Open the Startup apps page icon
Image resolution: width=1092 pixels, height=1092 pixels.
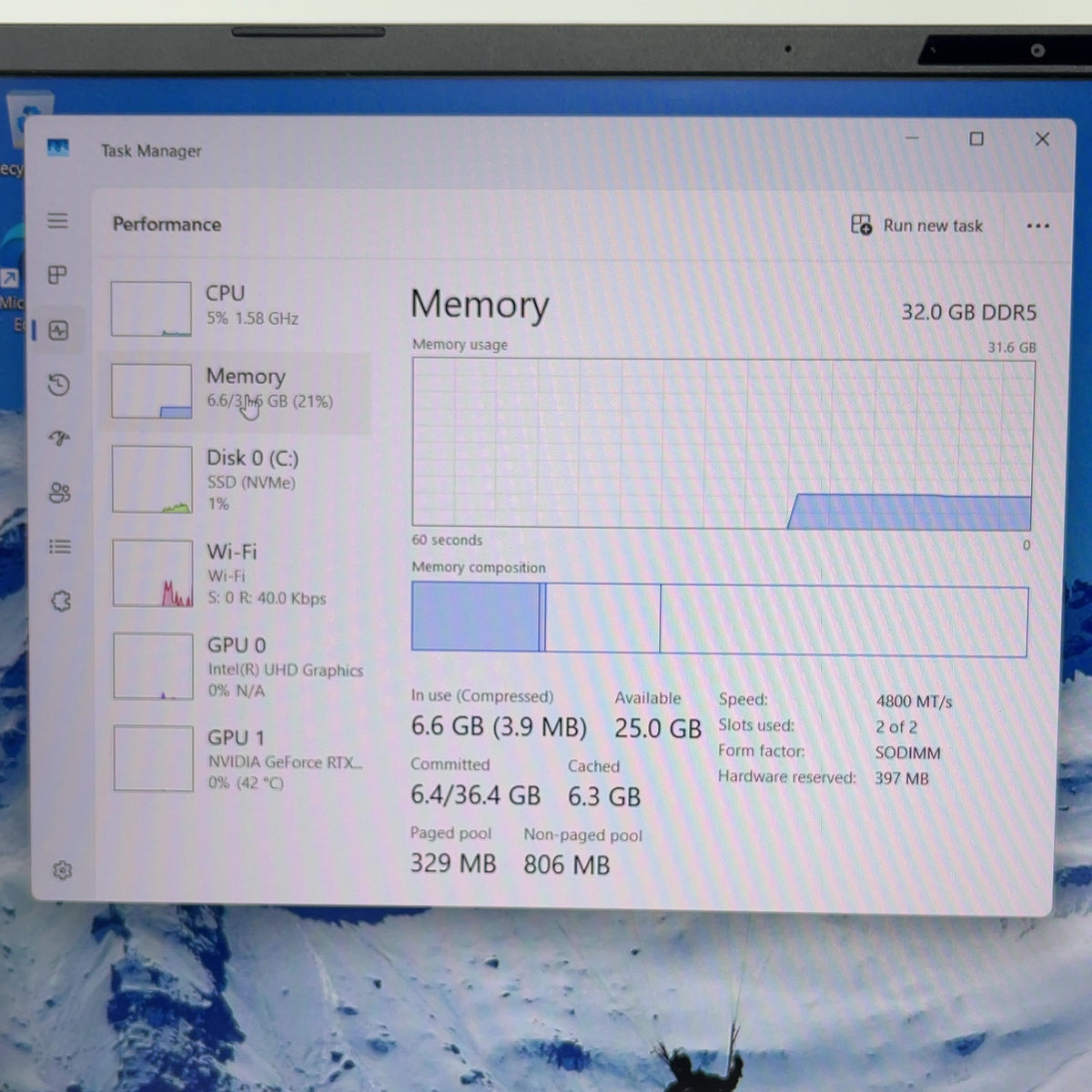pyautogui.click(x=59, y=439)
